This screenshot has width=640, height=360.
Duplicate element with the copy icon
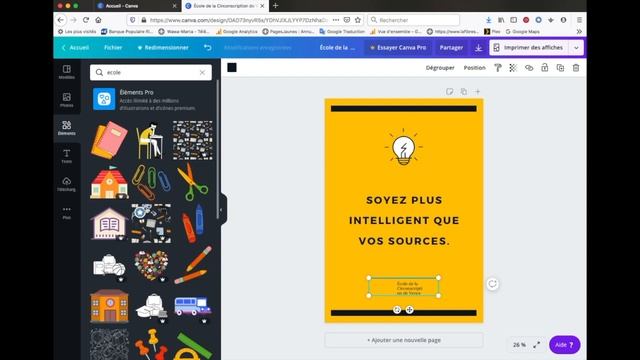pos(560,68)
